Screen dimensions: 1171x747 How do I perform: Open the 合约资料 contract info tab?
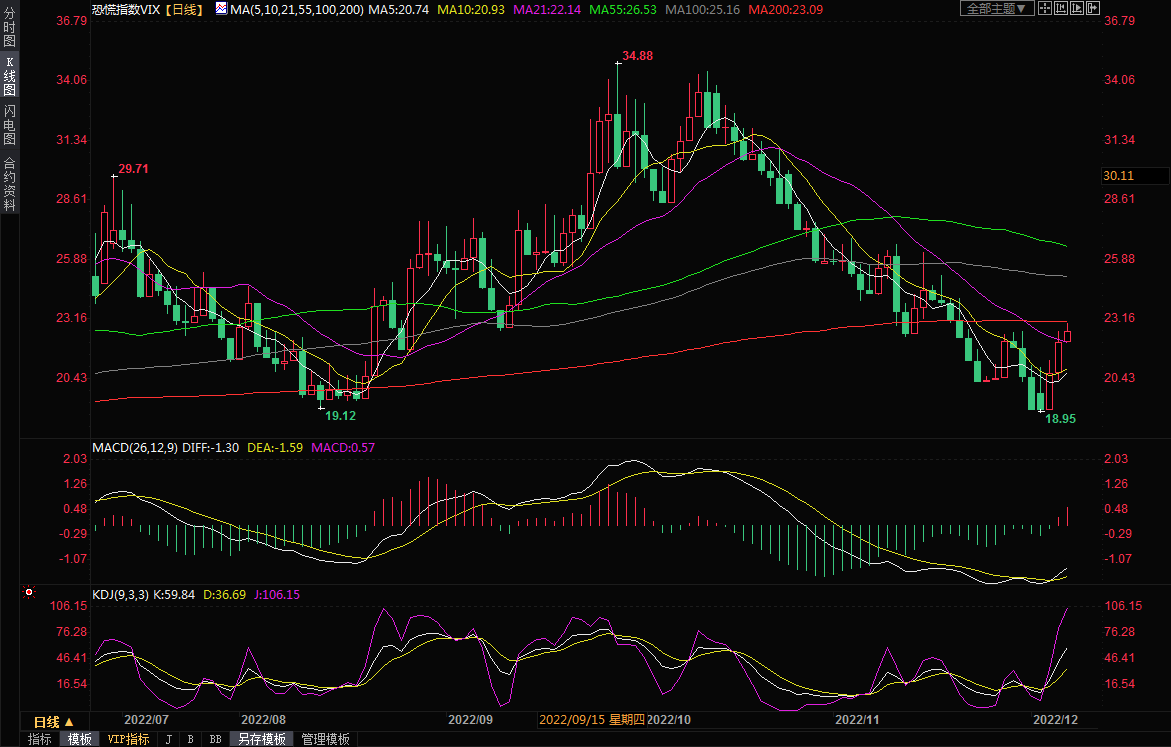pyautogui.click(x=9, y=184)
